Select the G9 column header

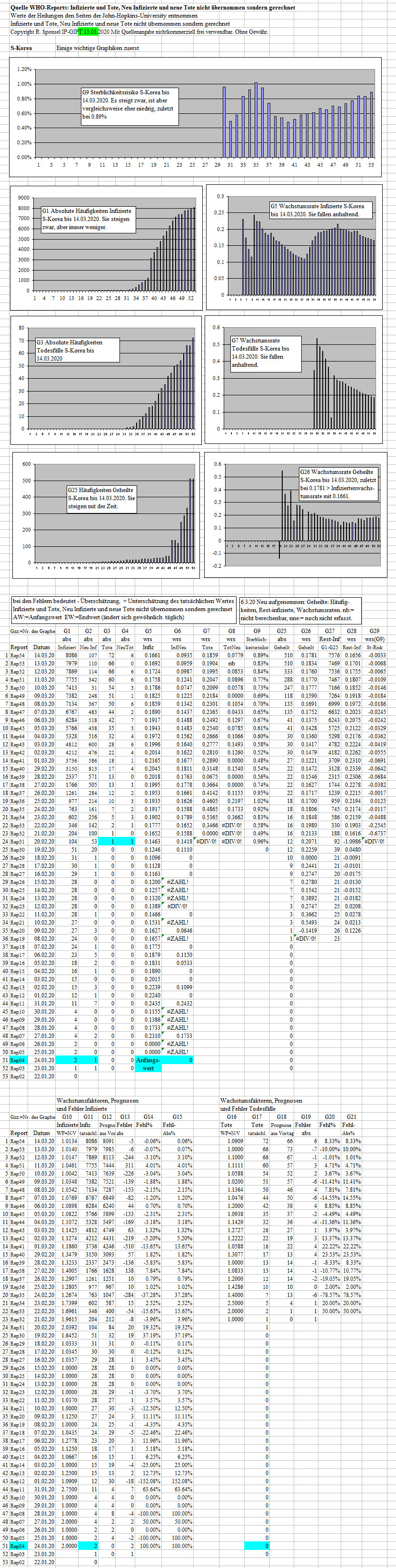257,631
